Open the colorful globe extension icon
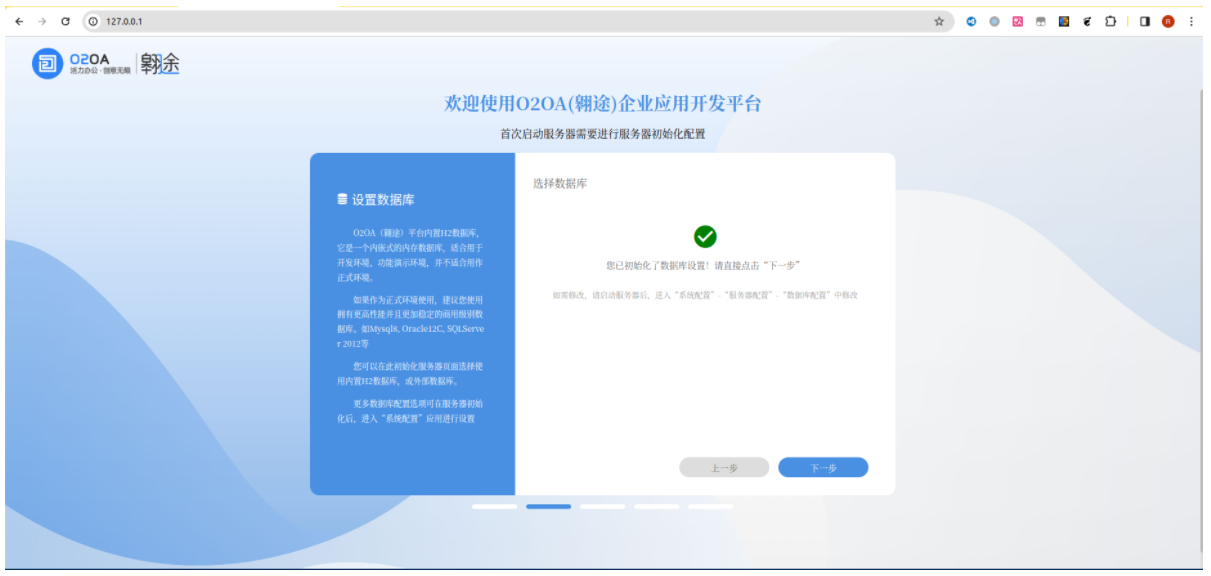The width and height of the screenshot is (1211, 576). (1064, 21)
